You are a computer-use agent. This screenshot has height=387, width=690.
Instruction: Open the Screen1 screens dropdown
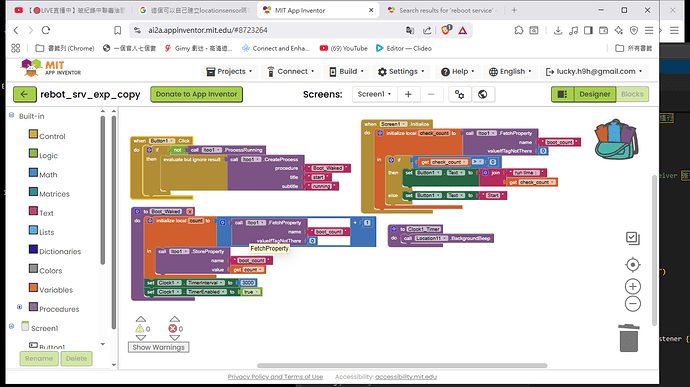pos(374,94)
